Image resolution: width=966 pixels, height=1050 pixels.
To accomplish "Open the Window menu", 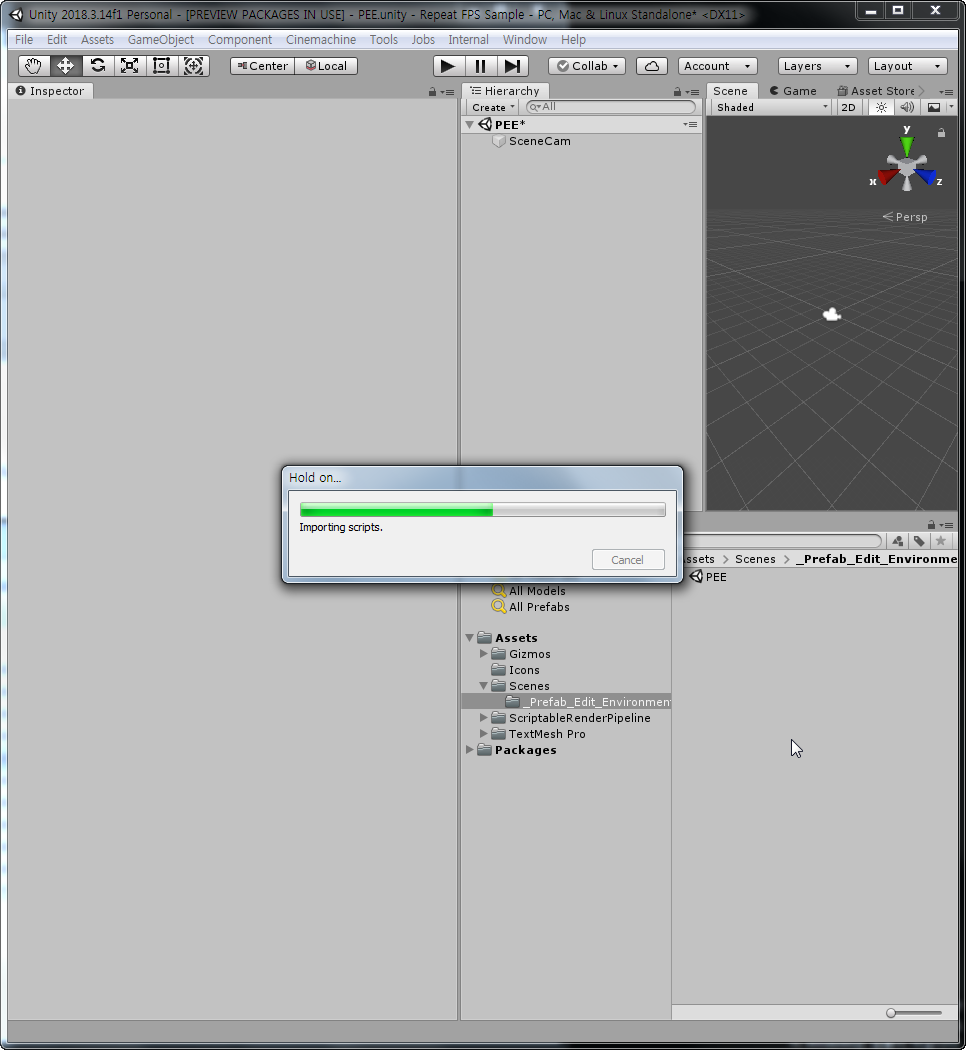I will [525, 40].
